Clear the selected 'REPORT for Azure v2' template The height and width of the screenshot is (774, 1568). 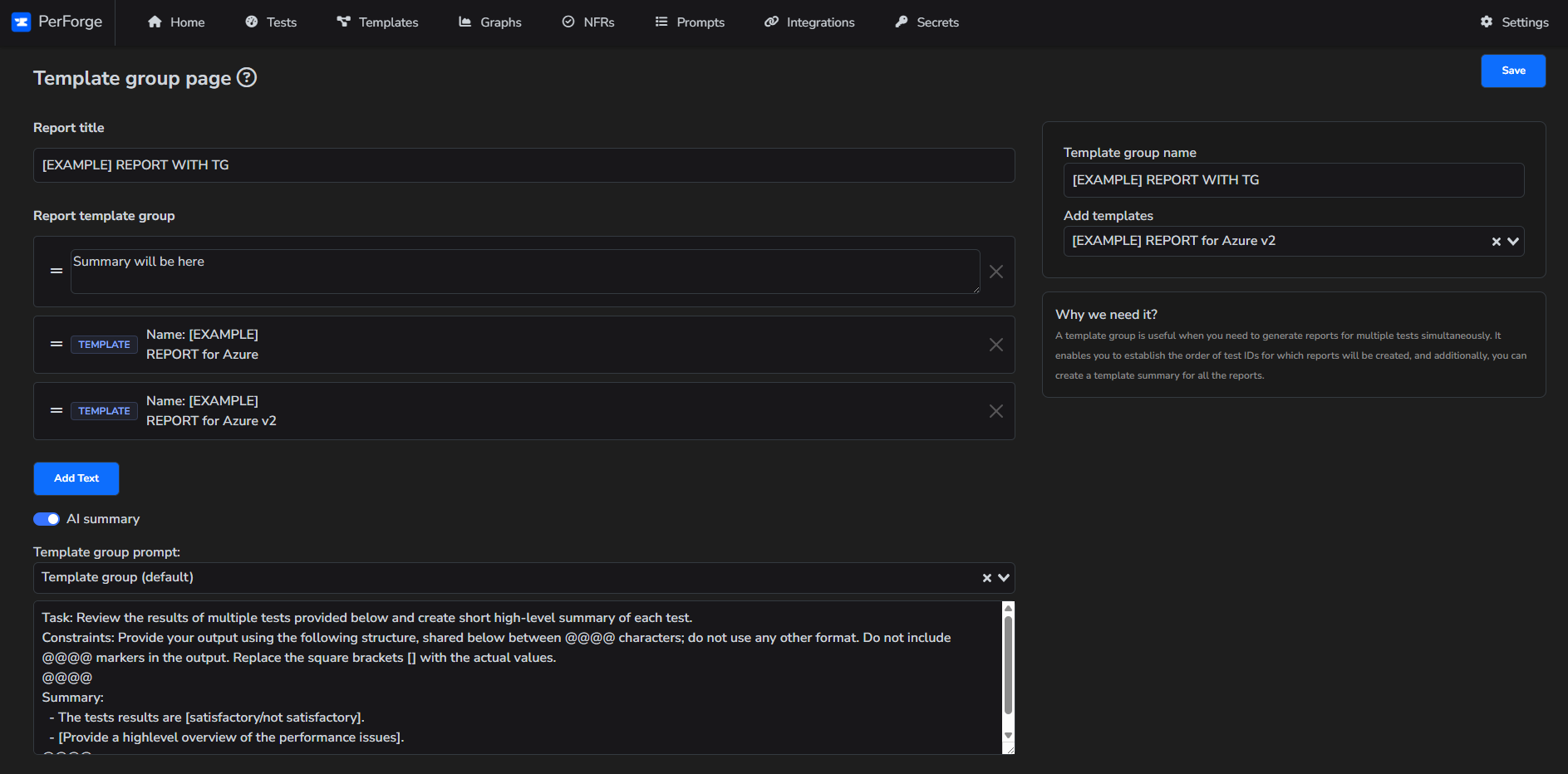coord(1495,241)
